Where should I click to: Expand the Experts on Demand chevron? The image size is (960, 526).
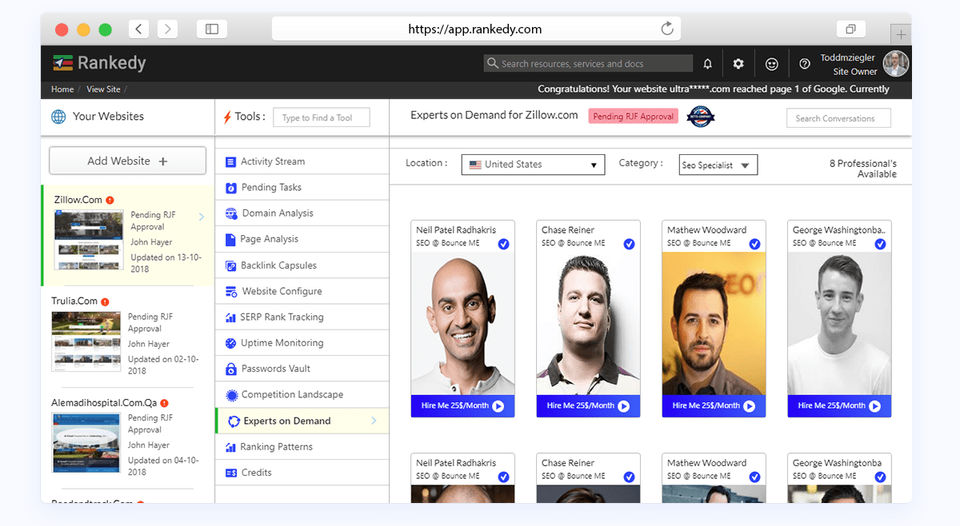[373, 421]
